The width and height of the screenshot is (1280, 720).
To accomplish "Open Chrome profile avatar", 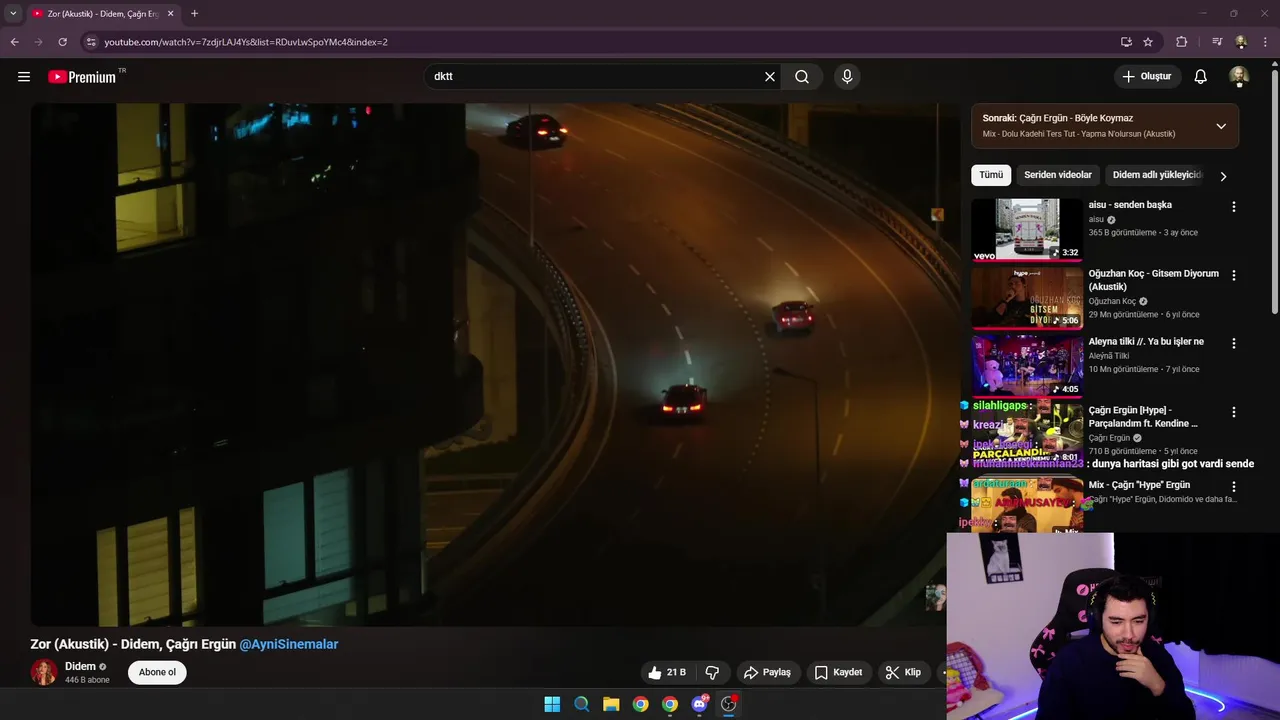I will (x=1241, y=42).
